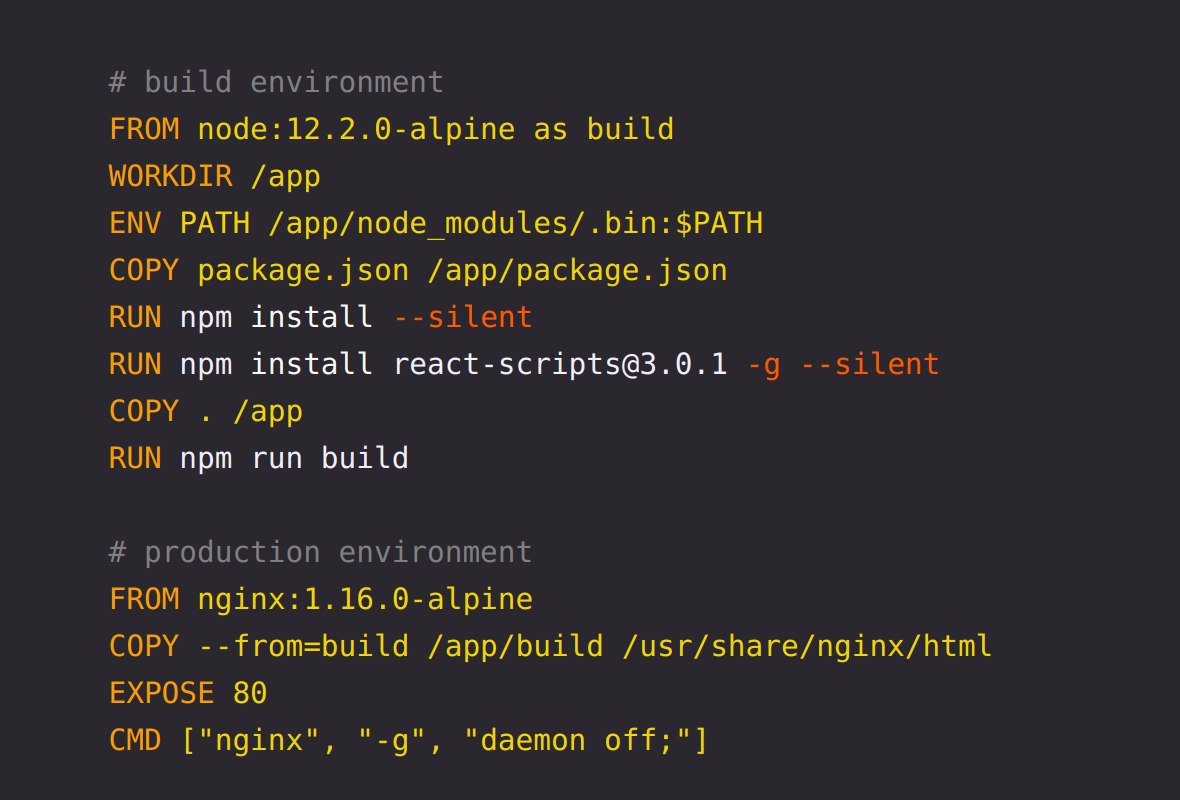The image size is (1180, 800).
Task: Click the 'WORKDIR' keyword
Action: click(x=171, y=176)
